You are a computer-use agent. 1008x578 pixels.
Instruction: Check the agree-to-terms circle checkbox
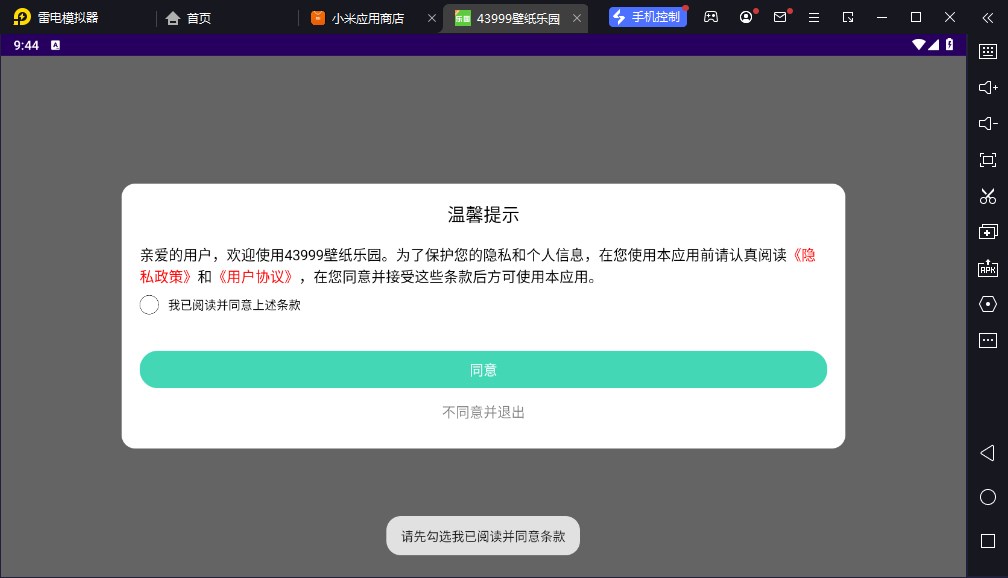click(149, 305)
